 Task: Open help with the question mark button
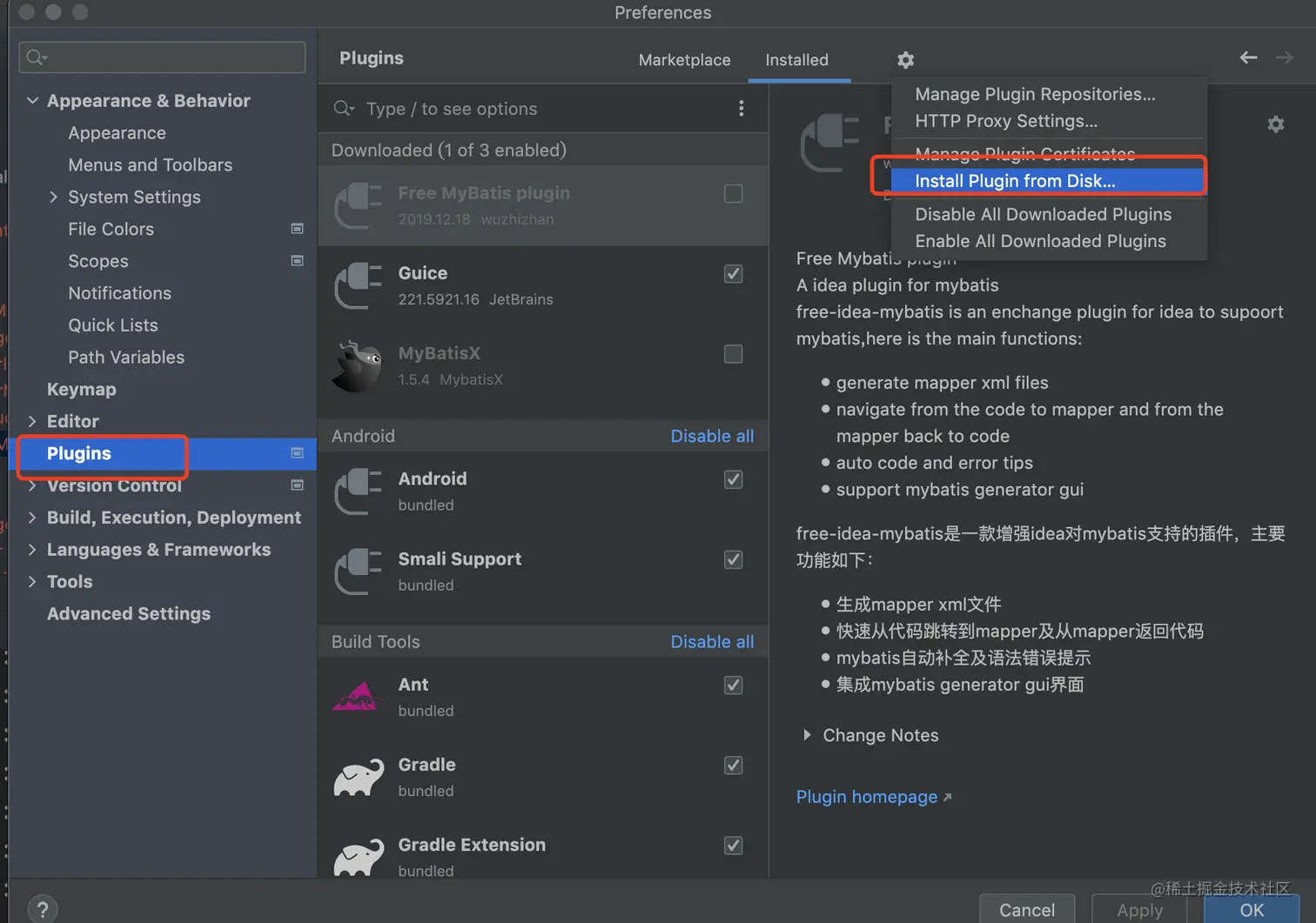43,909
